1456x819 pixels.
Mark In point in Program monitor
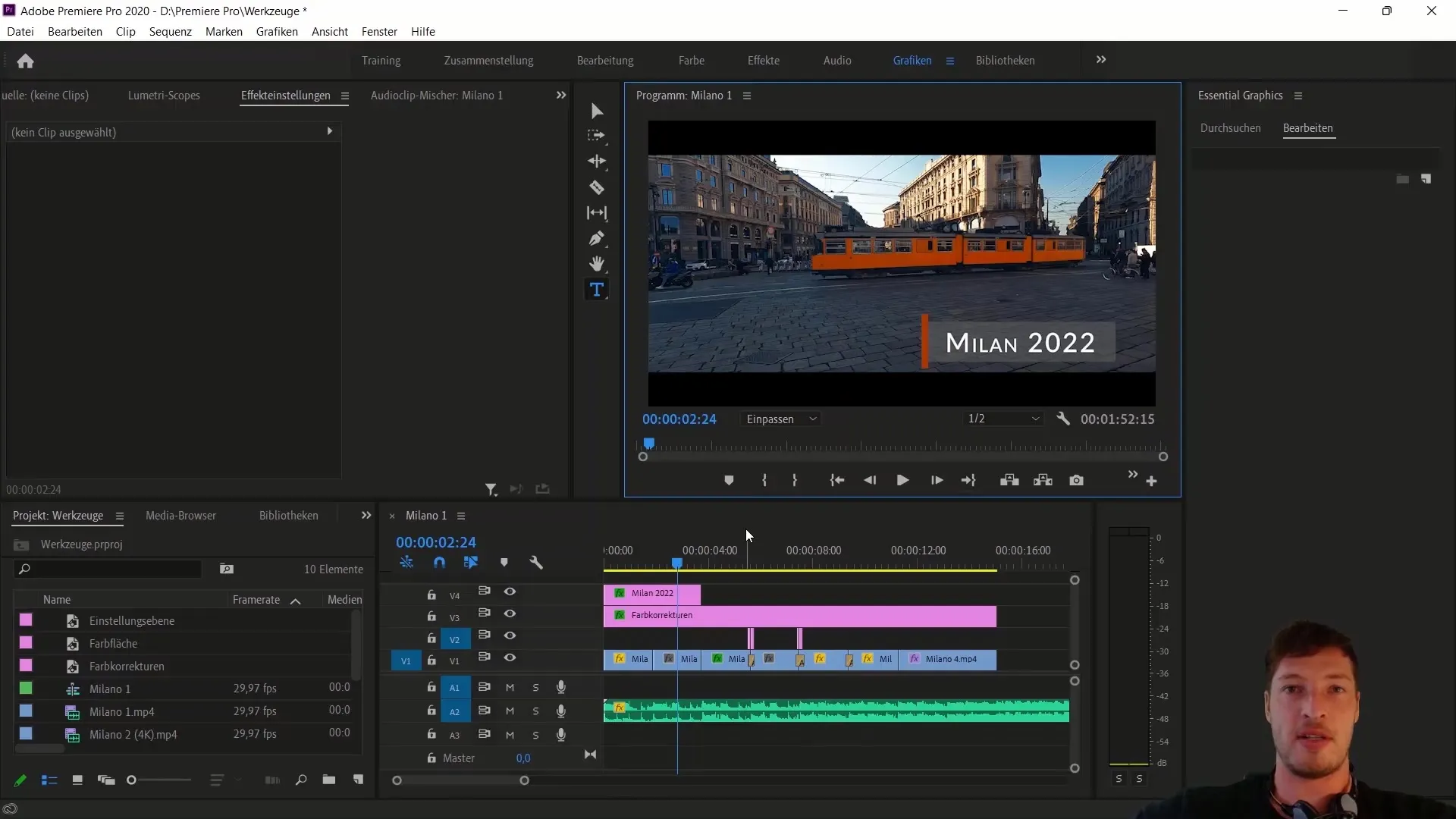764,481
